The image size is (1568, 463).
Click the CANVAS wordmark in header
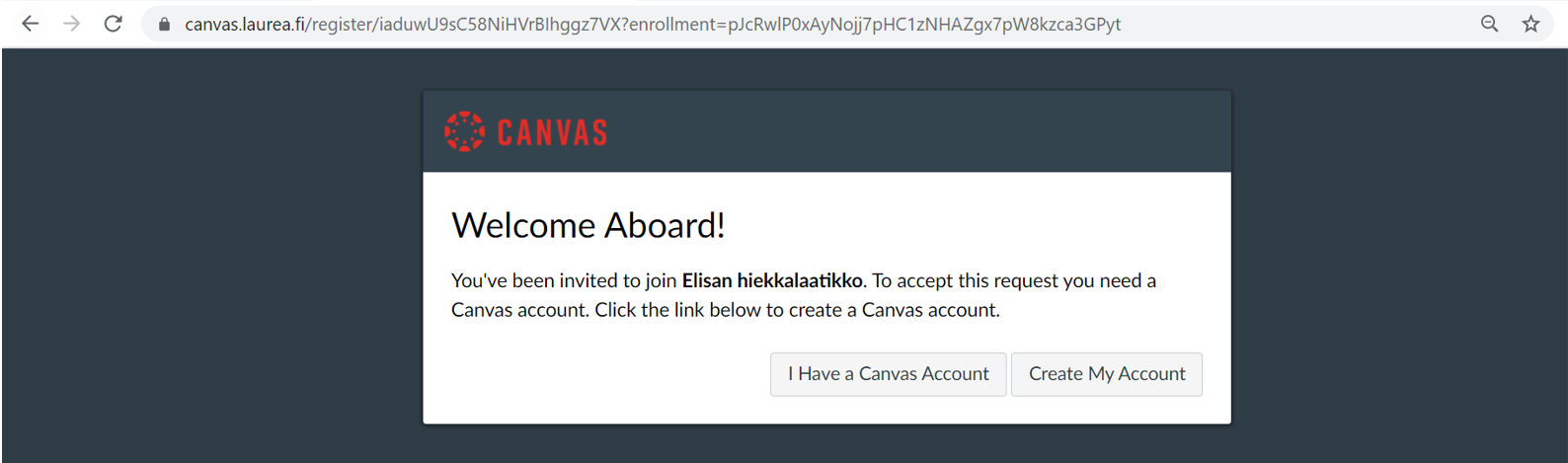tap(552, 132)
